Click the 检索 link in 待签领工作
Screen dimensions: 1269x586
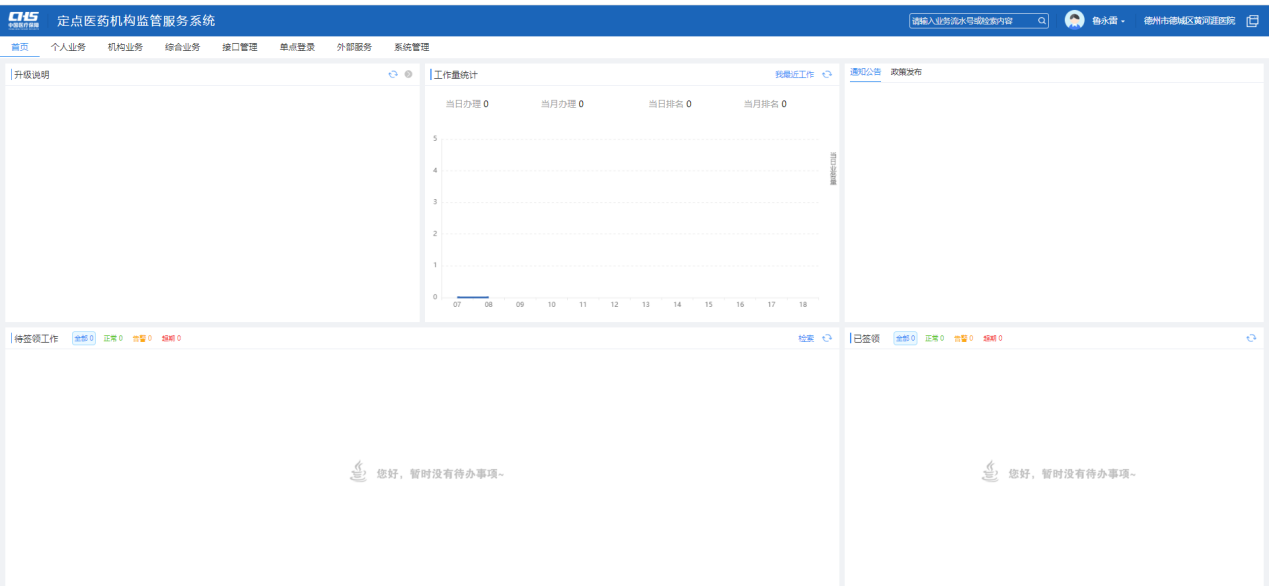click(806, 338)
